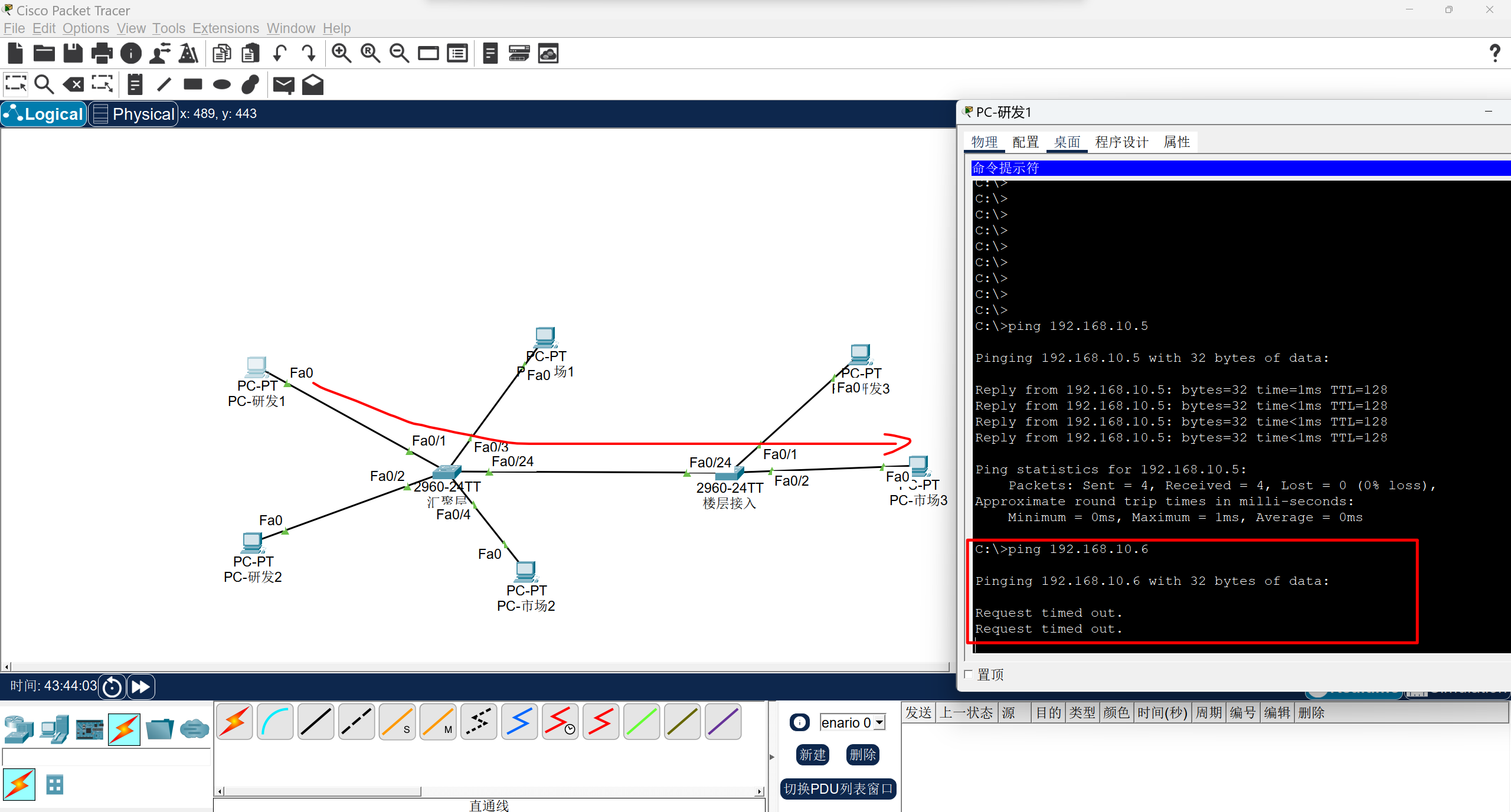Image resolution: width=1511 pixels, height=812 pixels.
Task: Open the Edit menu
Action: point(44,28)
